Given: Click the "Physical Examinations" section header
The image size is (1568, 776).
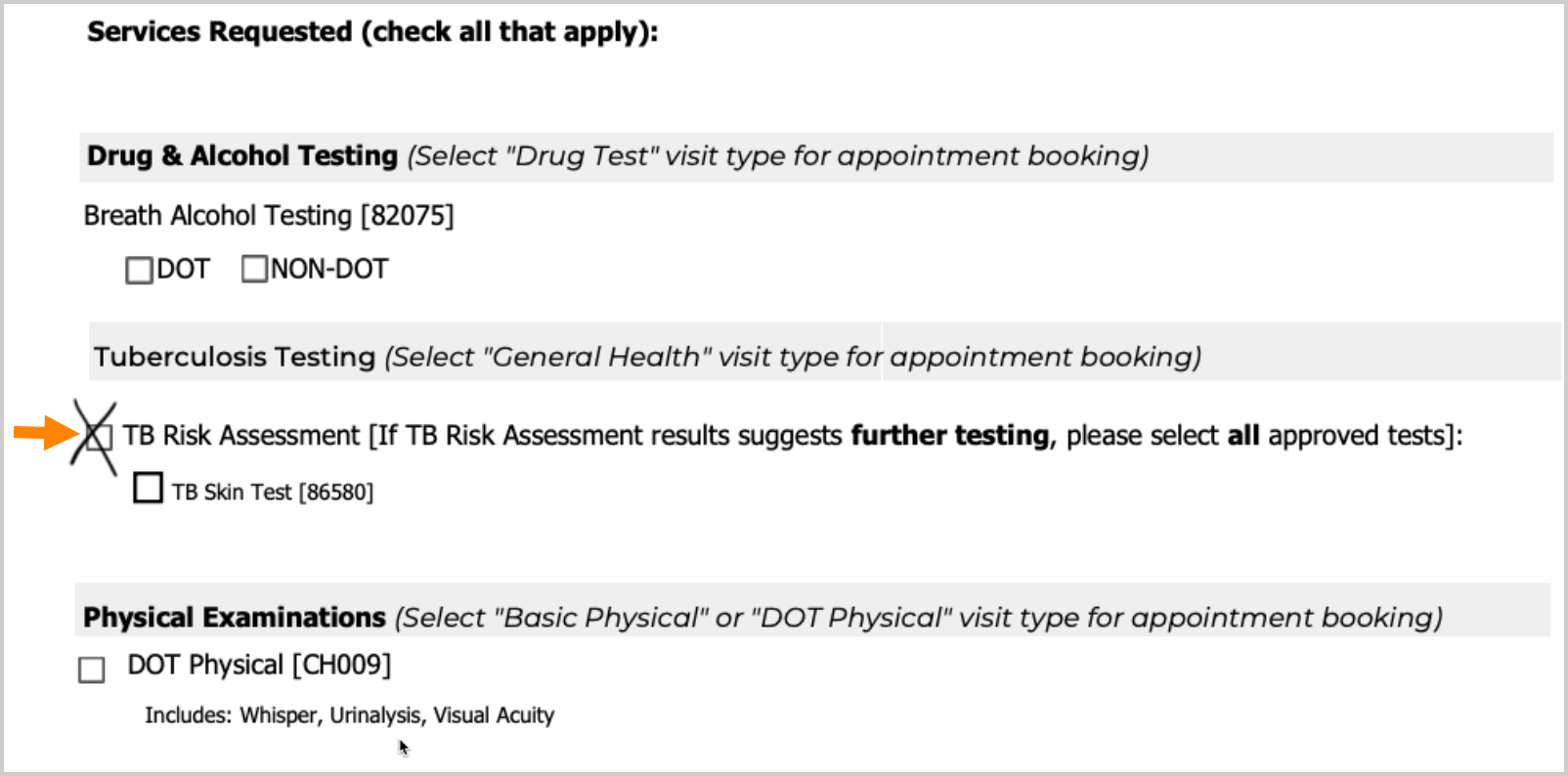Looking at the screenshot, I should coord(235,618).
